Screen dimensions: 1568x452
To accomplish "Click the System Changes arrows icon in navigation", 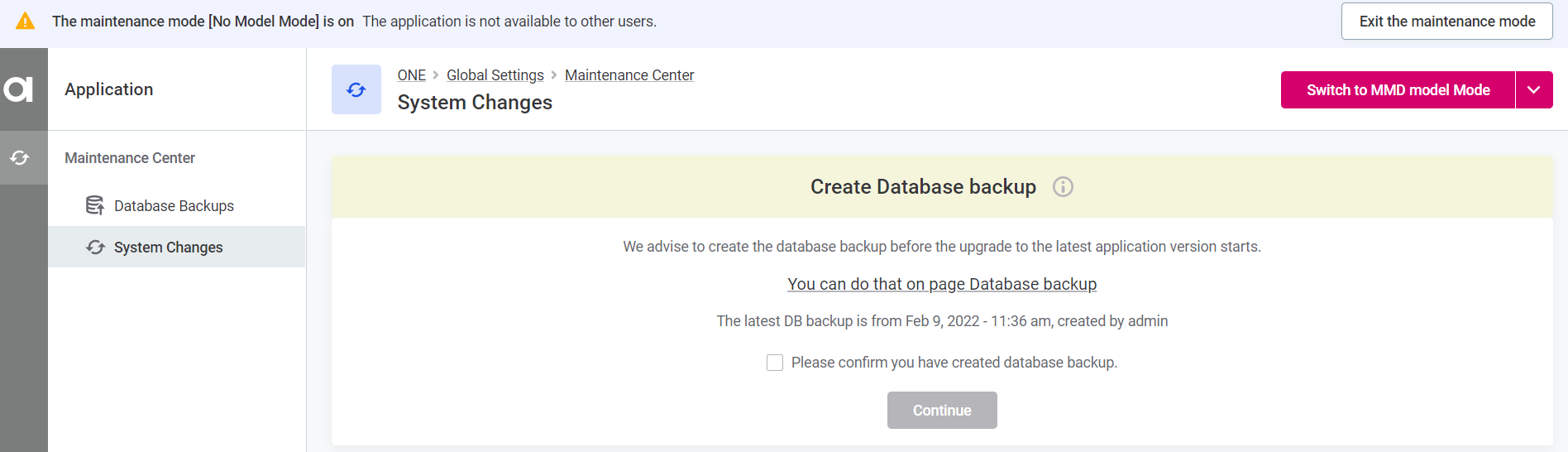I will (x=95, y=247).
